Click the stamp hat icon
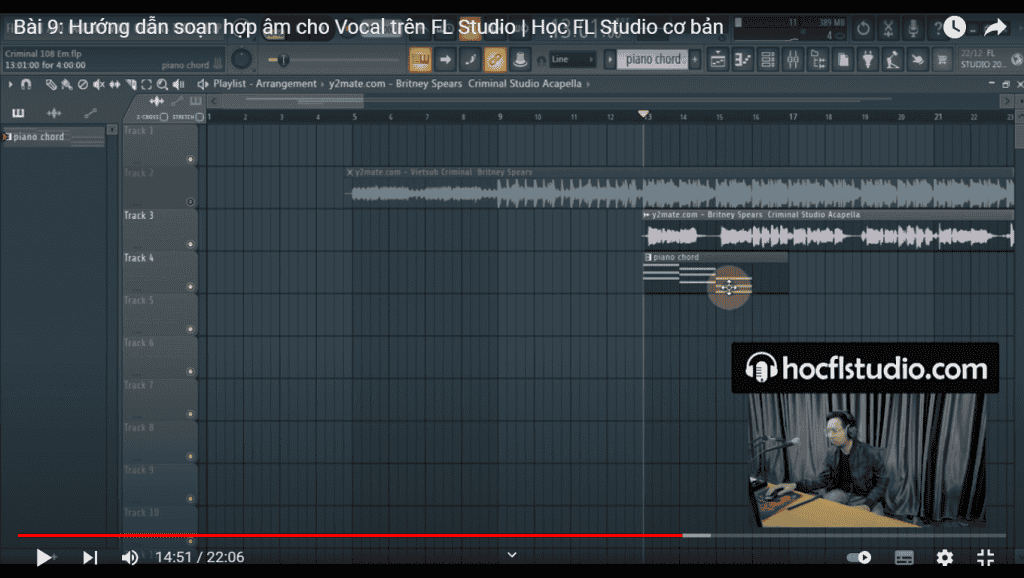Image resolution: width=1024 pixels, height=578 pixels. click(x=520, y=60)
